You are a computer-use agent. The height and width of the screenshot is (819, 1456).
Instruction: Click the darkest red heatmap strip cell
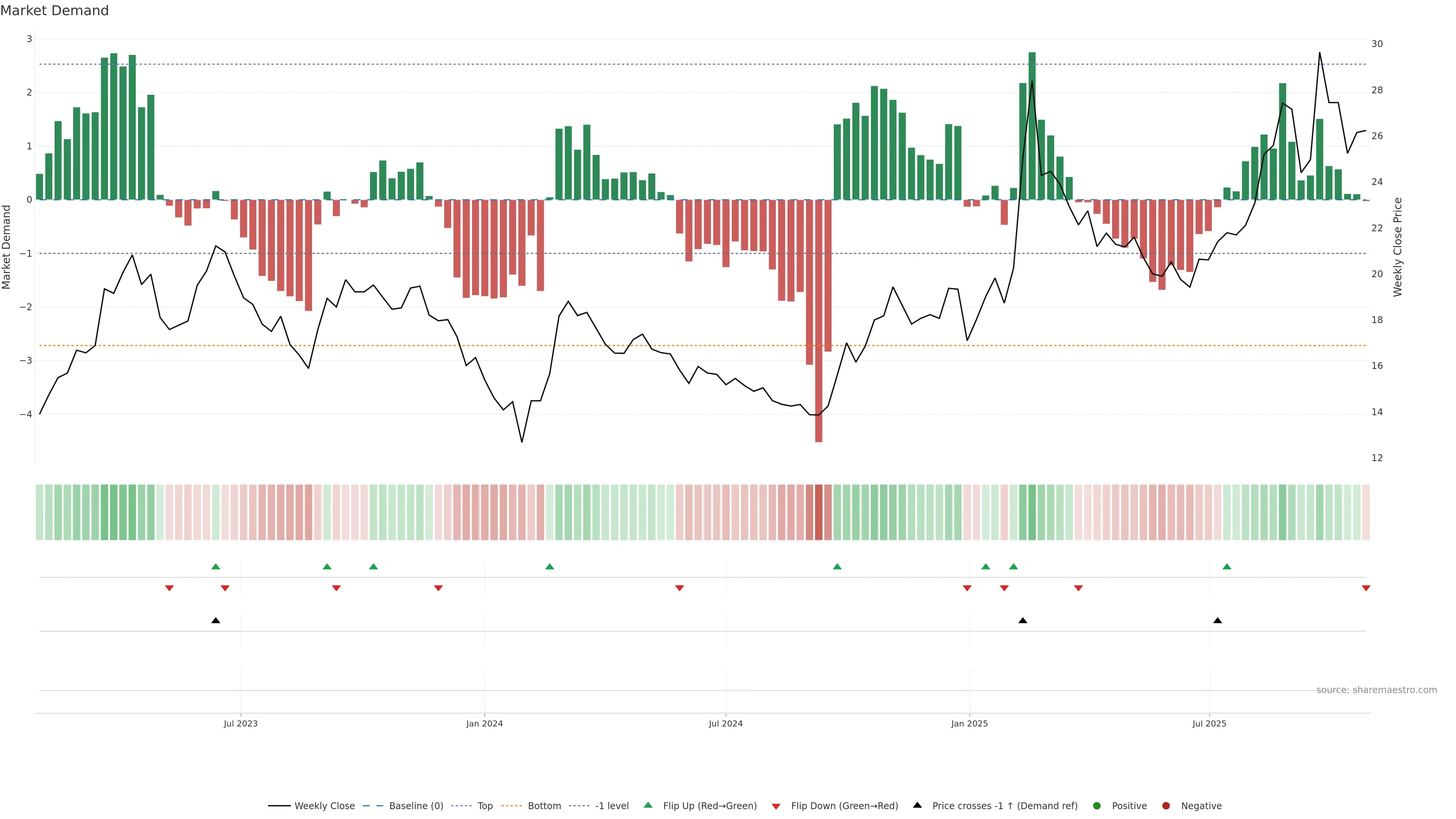pyautogui.click(x=819, y=512)
